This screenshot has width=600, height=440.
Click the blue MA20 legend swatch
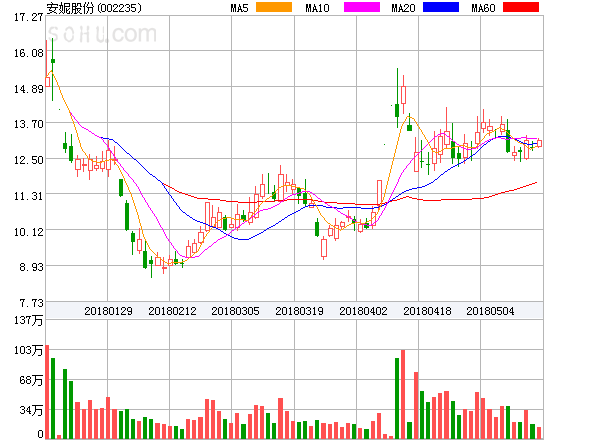441,7
